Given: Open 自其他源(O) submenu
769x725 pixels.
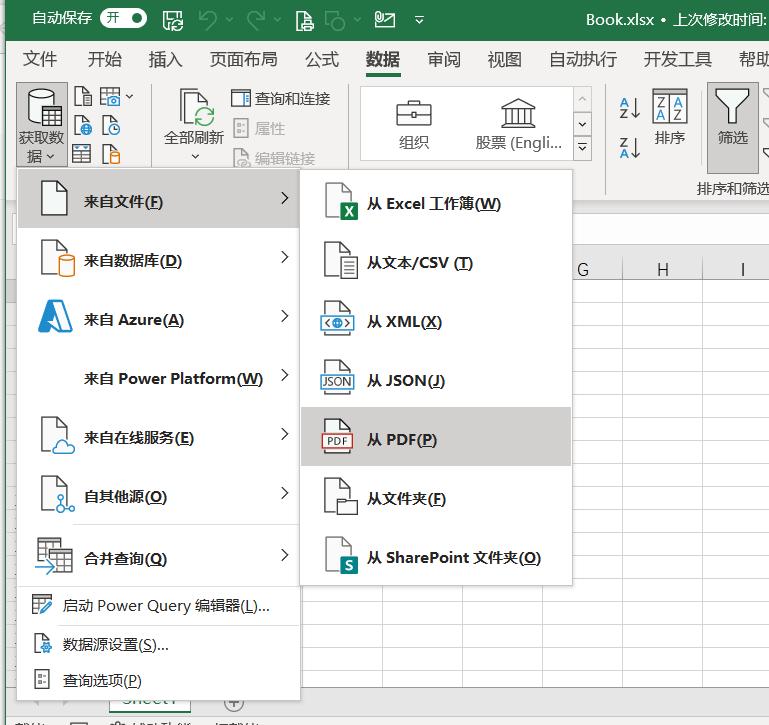Looking at the screenshot, I should coord(158,495).
